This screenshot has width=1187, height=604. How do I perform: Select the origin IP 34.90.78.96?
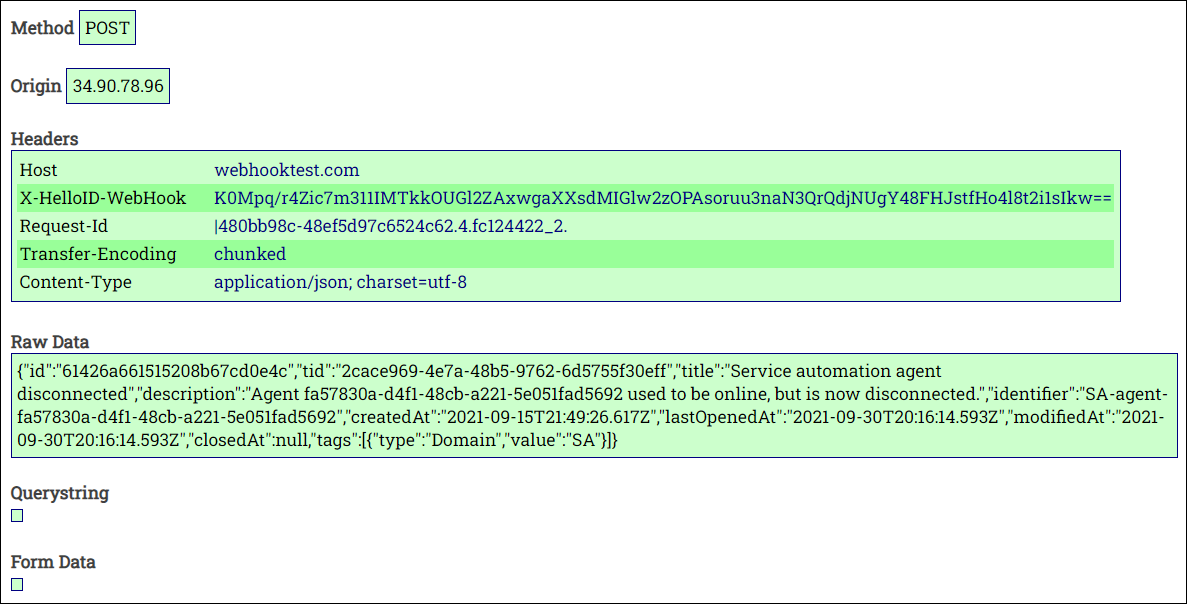pyautogui.click(x=118, y=86)
